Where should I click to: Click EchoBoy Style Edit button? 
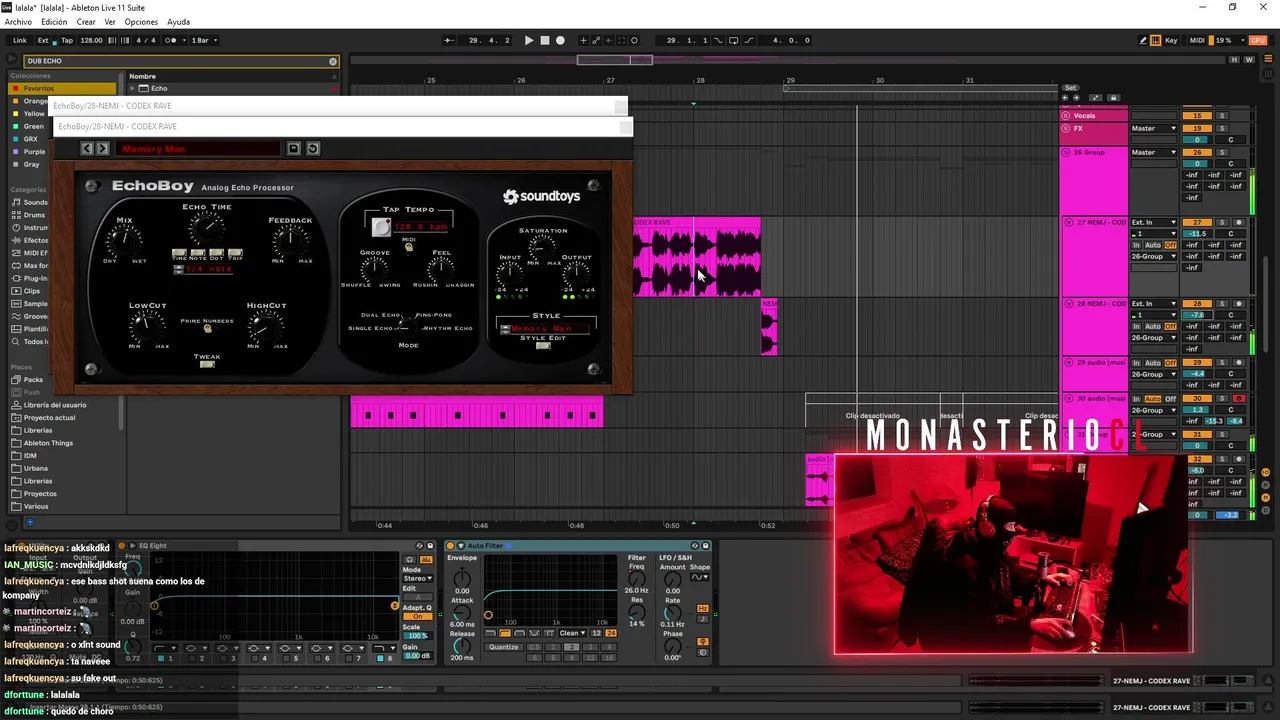543,346
